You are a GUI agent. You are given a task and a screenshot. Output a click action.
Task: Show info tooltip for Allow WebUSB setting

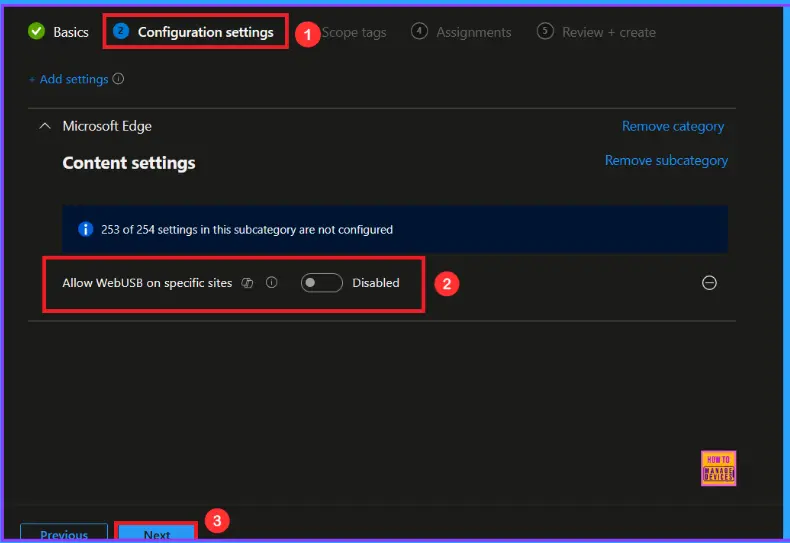pyautogui.click(x=272, y=282)
